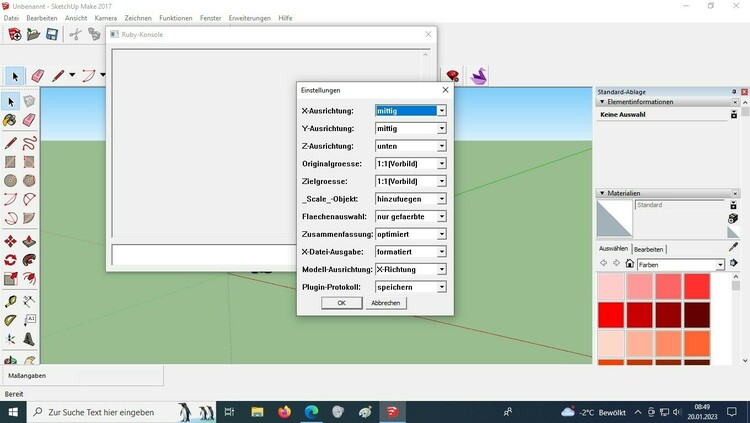Click the Abbrechen button
This screenshot has width=750, height=423.
(x=386, y=303)
